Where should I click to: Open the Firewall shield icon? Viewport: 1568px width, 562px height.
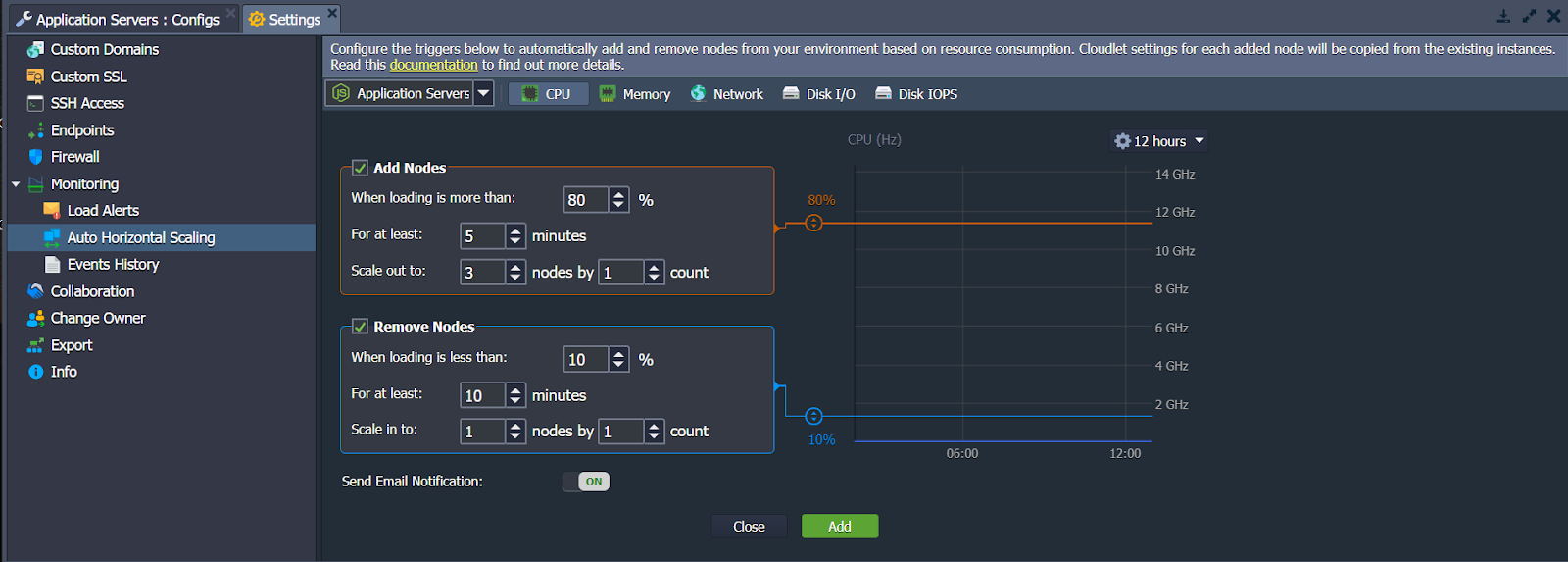35,157
